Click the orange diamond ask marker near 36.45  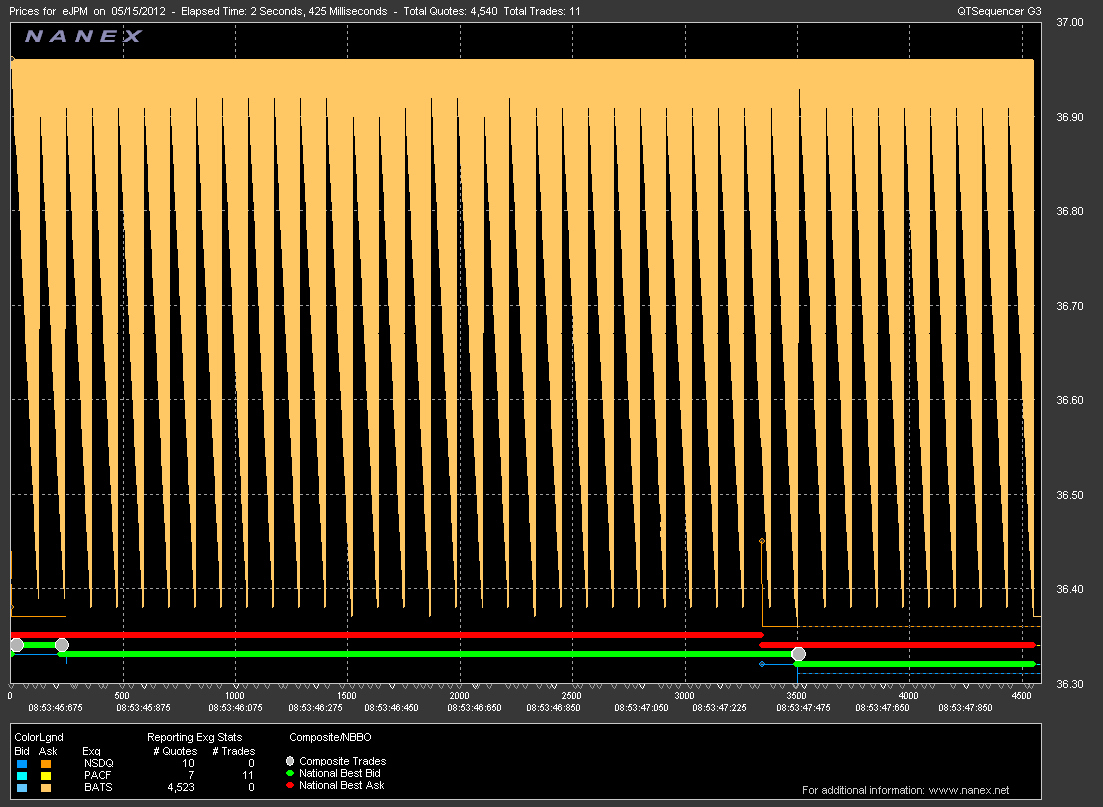pos(762,541)
